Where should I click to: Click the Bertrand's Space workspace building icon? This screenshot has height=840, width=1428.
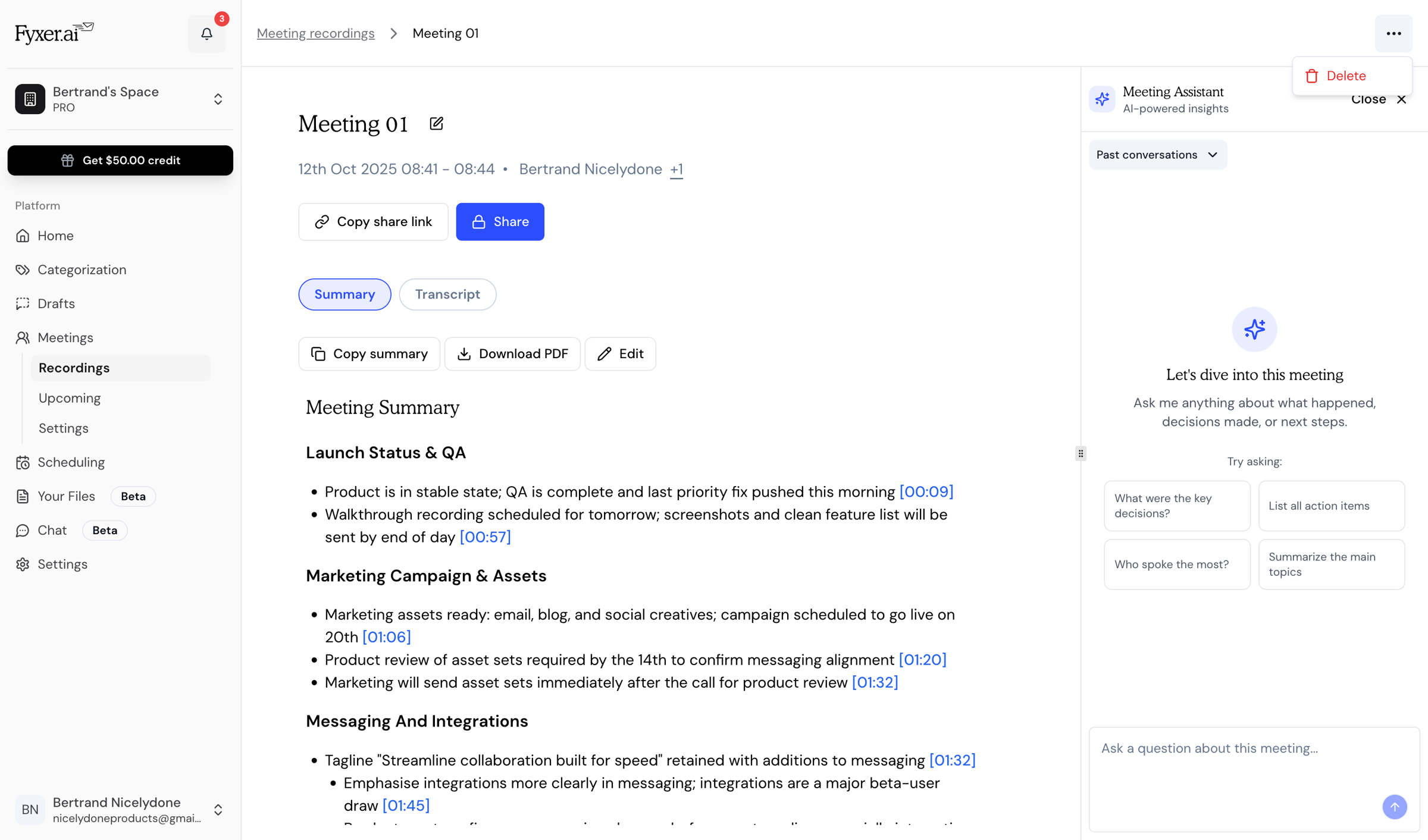(x=30, y=99)
